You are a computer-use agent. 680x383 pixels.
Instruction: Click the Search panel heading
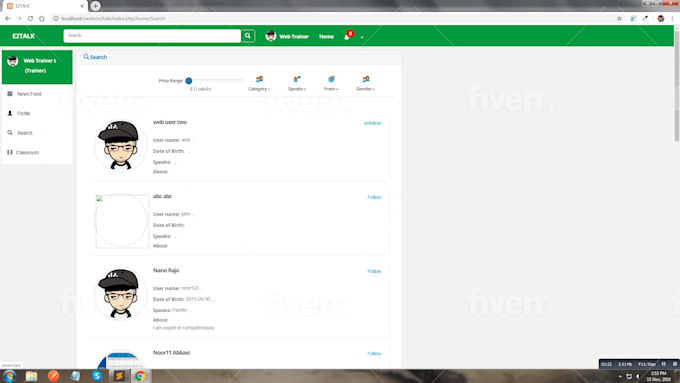[x=95, y=57]
